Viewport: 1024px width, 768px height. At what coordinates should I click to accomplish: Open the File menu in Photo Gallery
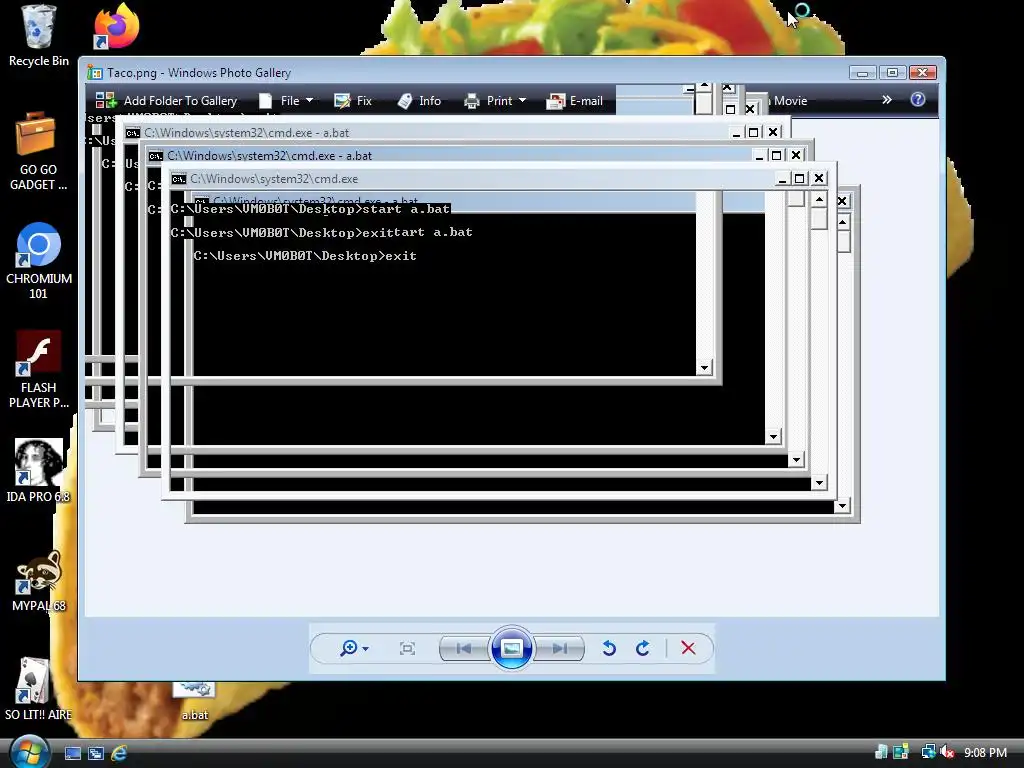pyautogui.click(x=286, y=101)
